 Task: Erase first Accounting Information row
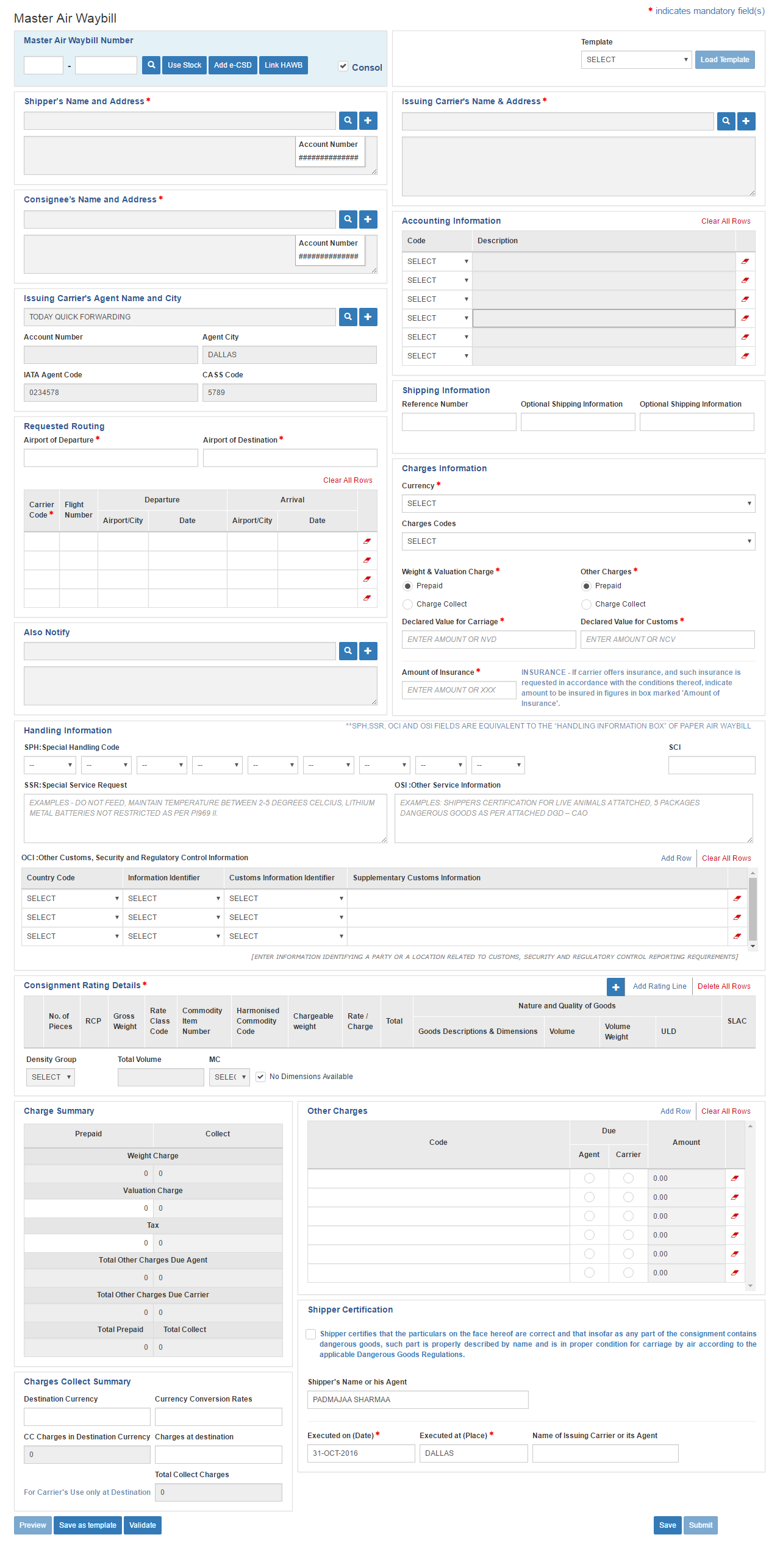[745, 262]
